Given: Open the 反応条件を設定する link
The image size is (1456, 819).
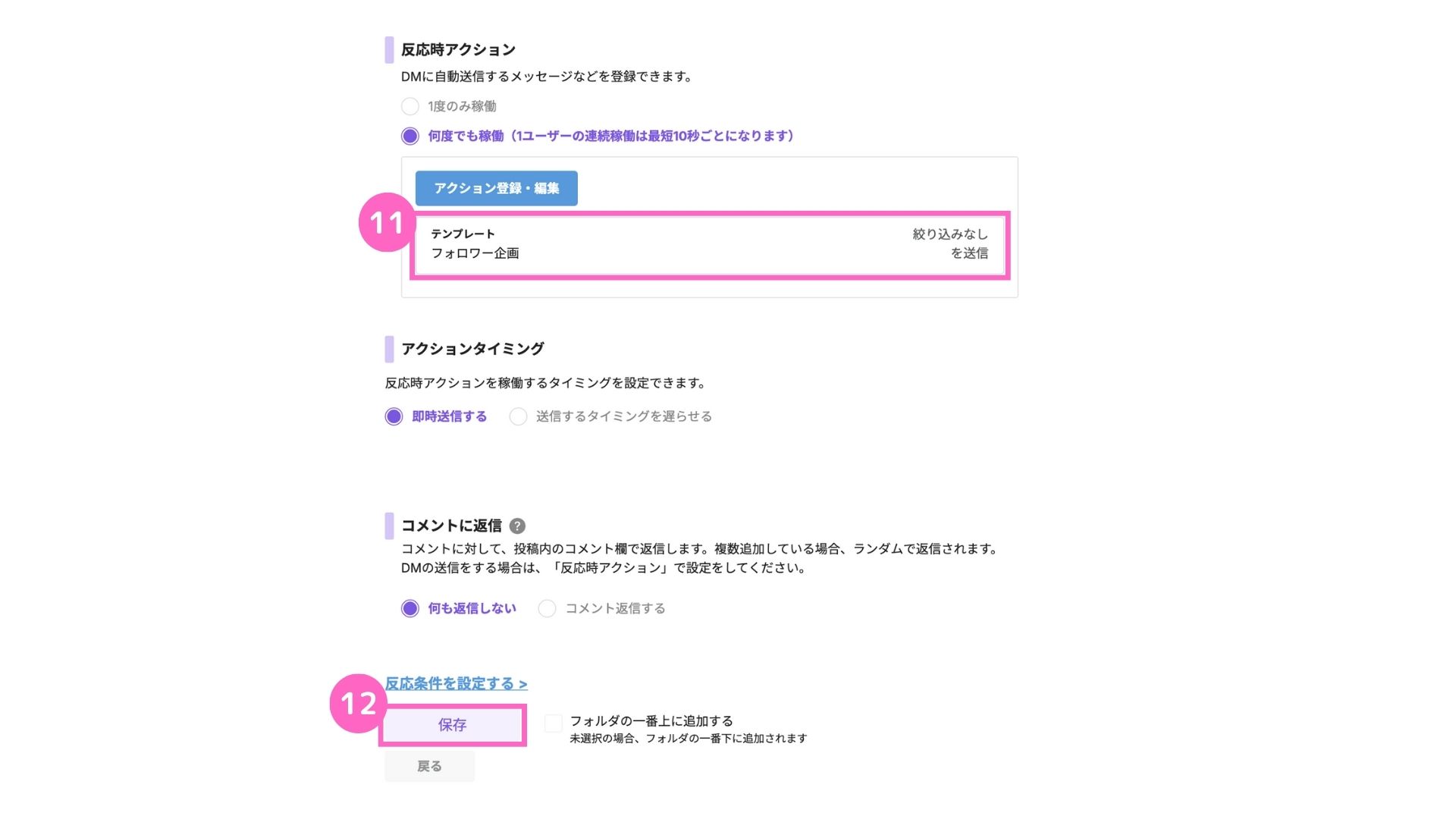Looking at the screenshot, I should coord(456,683).
